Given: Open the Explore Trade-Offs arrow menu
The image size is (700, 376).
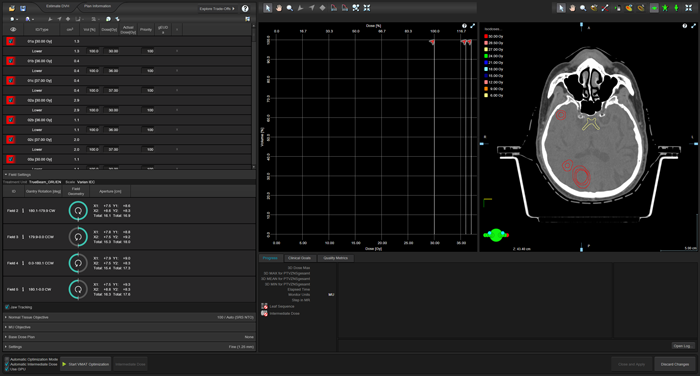Looking at the screenshot, I should point(217,8).
